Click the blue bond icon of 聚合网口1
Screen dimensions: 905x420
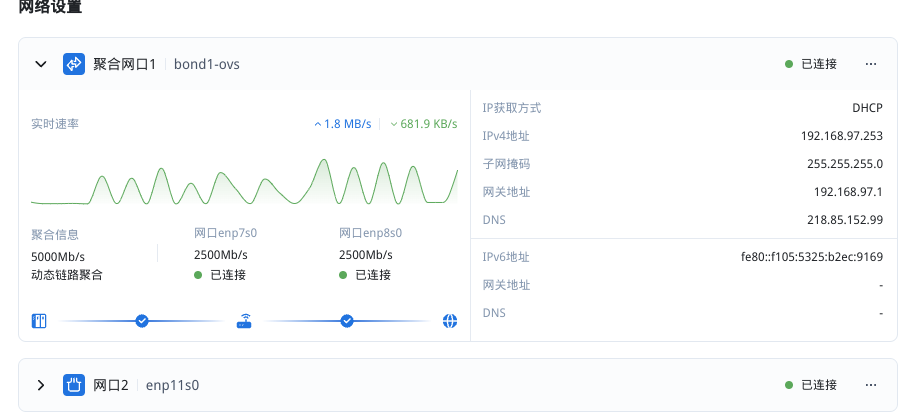(74, 64)
